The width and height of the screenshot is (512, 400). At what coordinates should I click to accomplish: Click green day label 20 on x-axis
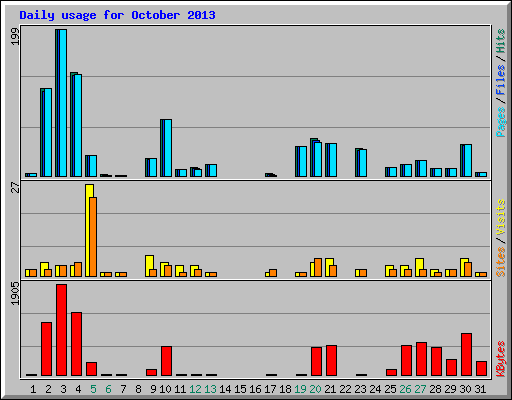click(x=315, y=389)
